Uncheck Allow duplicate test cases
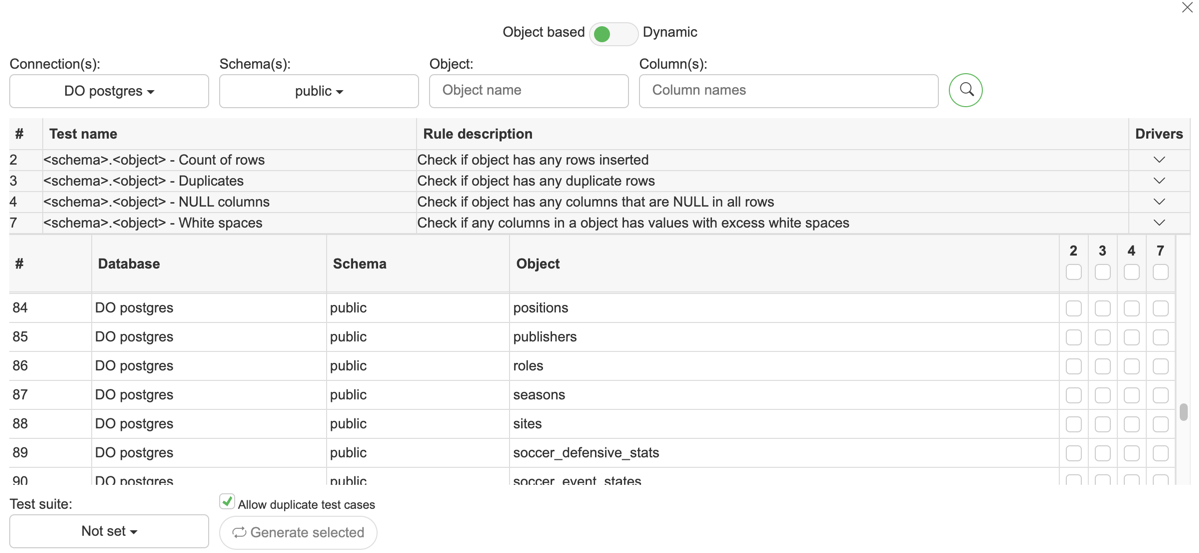 pos(227,502)
